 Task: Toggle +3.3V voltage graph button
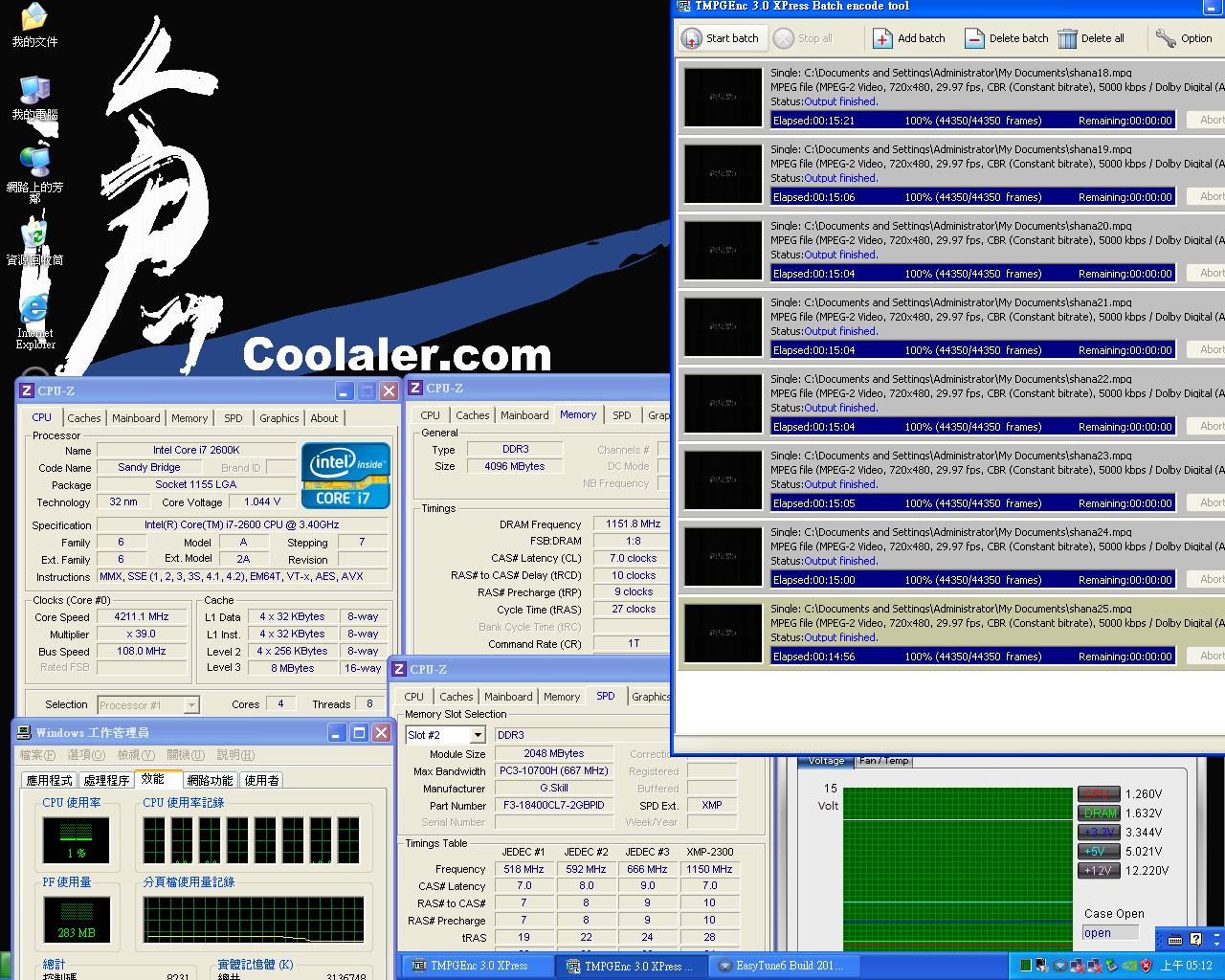[1099, 832]
